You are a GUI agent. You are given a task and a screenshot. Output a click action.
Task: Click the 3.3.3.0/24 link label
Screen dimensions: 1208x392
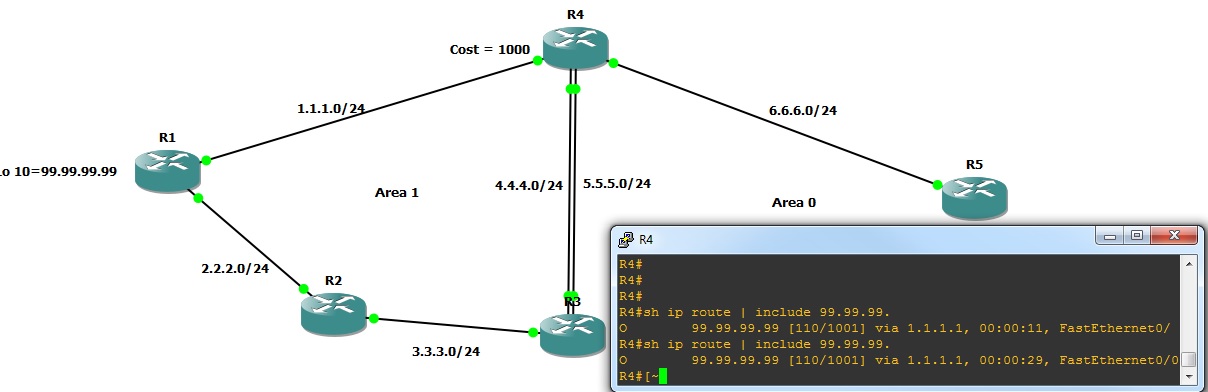[x=446, y=351]
